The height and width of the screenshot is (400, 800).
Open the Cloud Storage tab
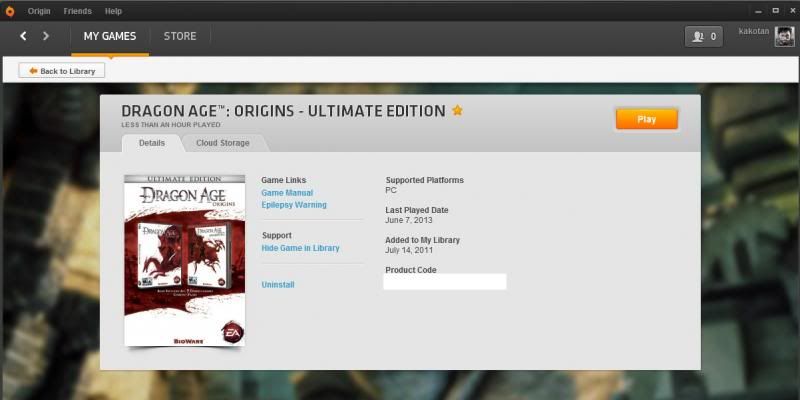222,143
